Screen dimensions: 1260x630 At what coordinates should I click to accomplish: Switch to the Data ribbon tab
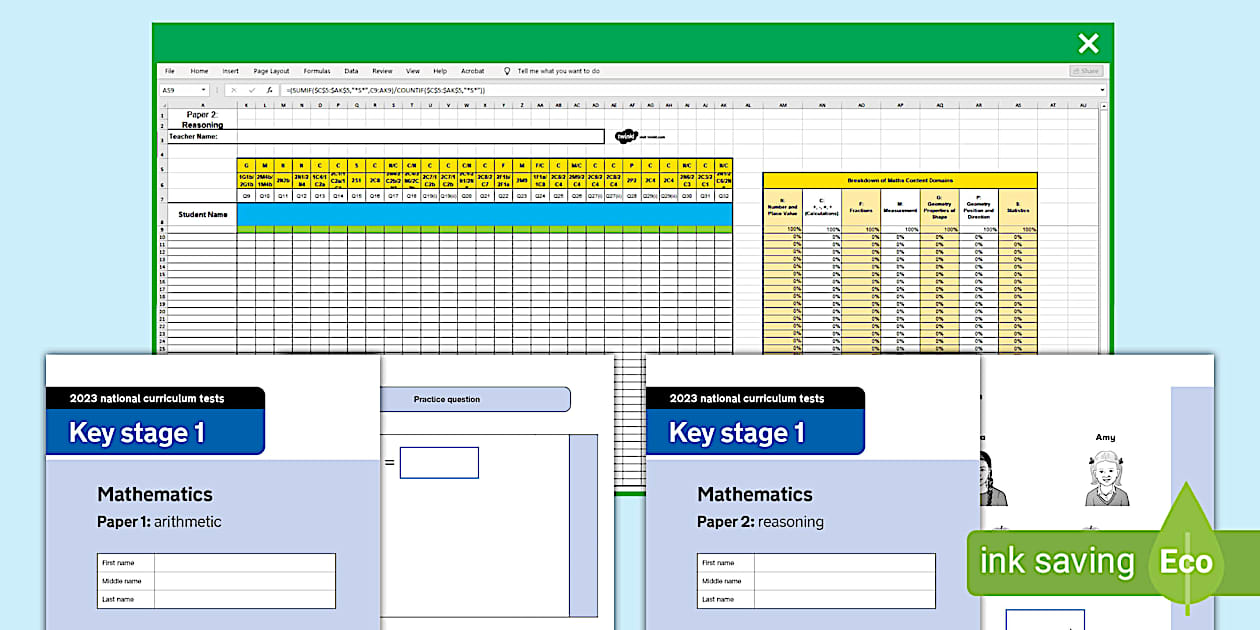tap(351, 71)
